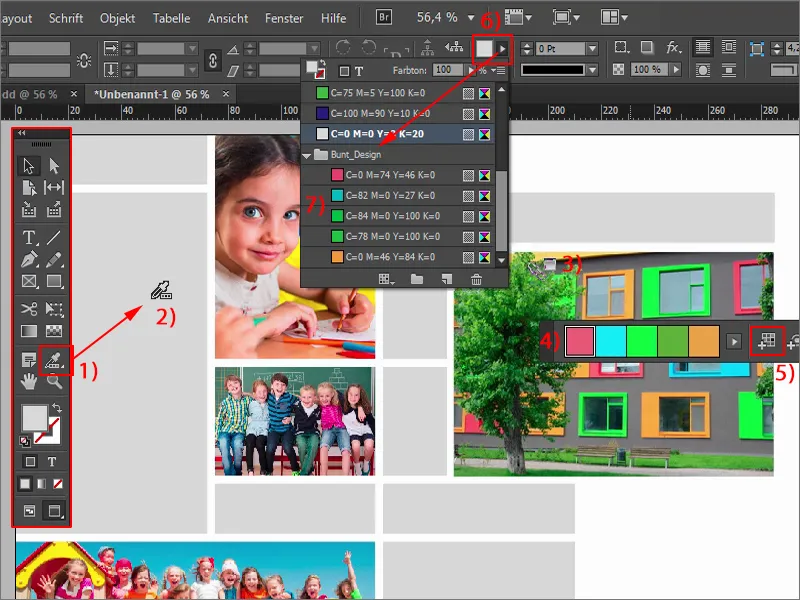This screenshot has width=800, height=600.
Task: Open swatch view options dropdown
Action: pyautogui.click(x=386, y=279)
